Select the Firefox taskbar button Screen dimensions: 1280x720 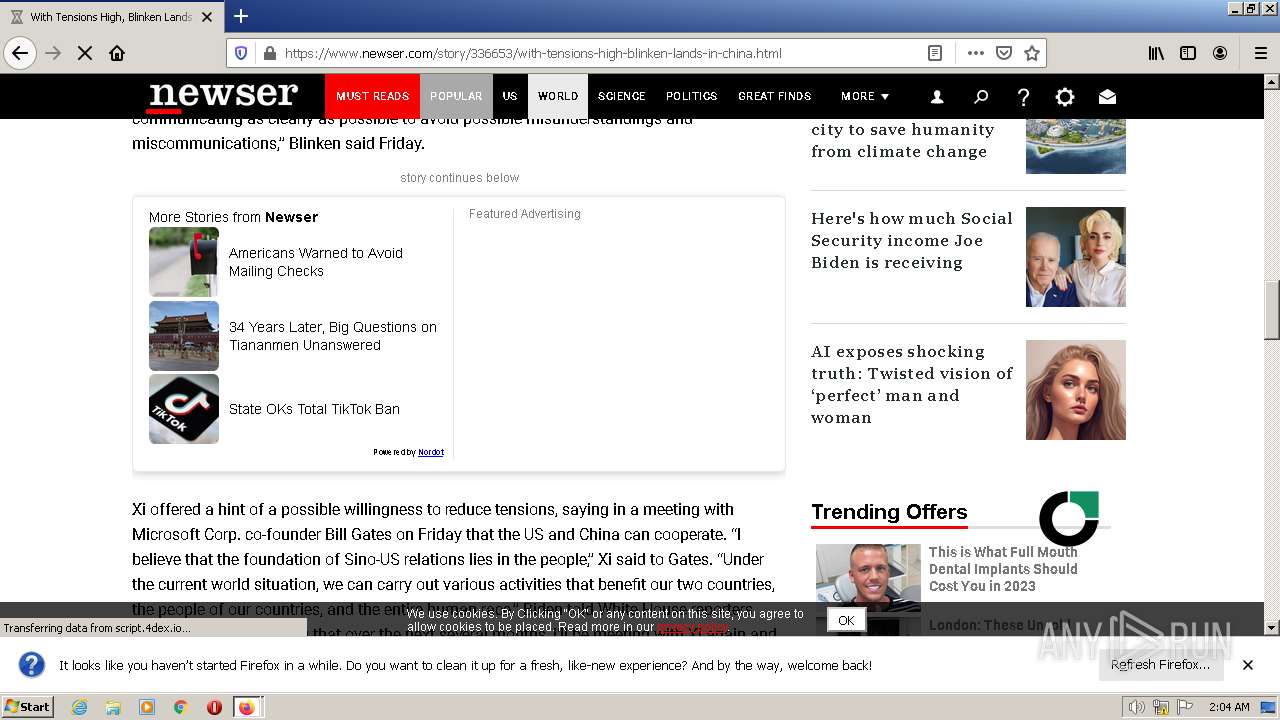[x=247, y=707]
